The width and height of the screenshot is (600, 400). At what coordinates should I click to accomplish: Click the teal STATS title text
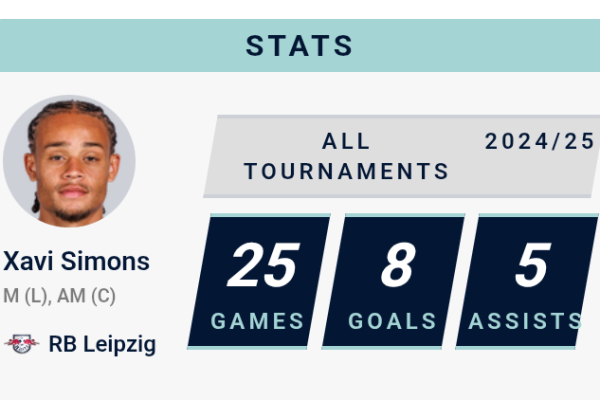click(x=299, y=46)
